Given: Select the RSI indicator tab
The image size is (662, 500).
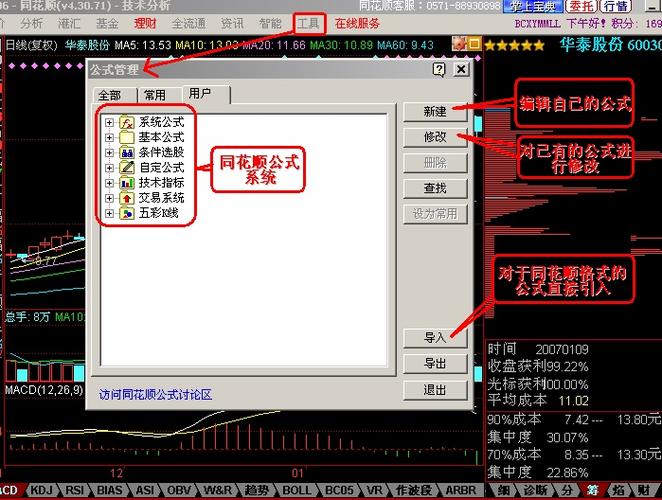Looking at the screenshot, I should (75, 490).
